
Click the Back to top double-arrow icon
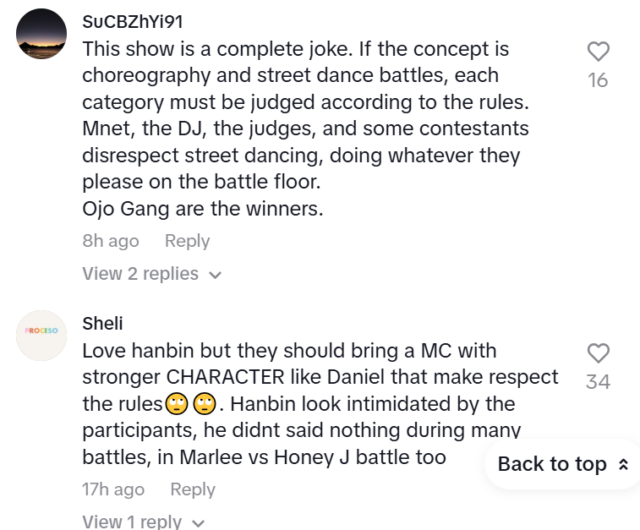[x=624, y=464]
